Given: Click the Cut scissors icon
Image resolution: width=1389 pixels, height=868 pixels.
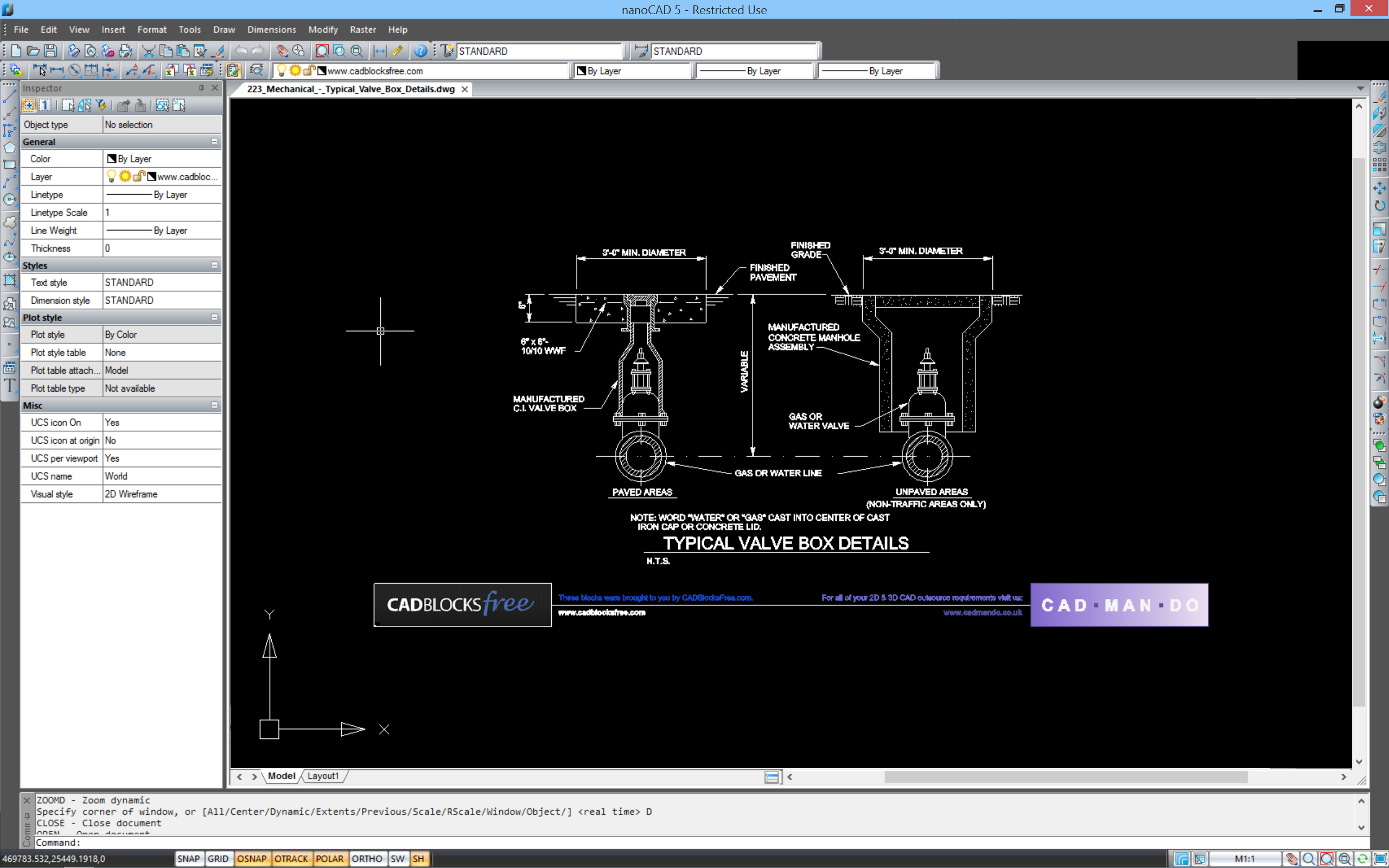Looking at the screenshot, I should pos(148,50).
